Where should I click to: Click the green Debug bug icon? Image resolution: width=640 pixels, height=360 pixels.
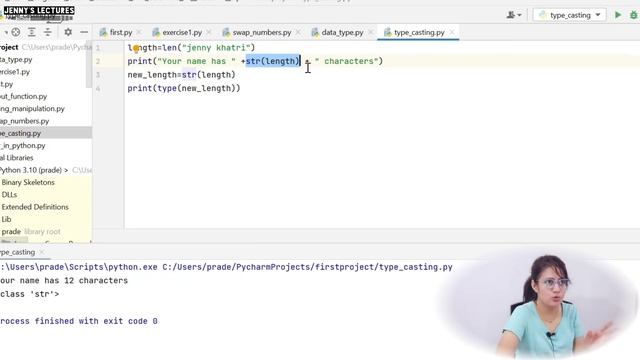click(x=634, y=15)
